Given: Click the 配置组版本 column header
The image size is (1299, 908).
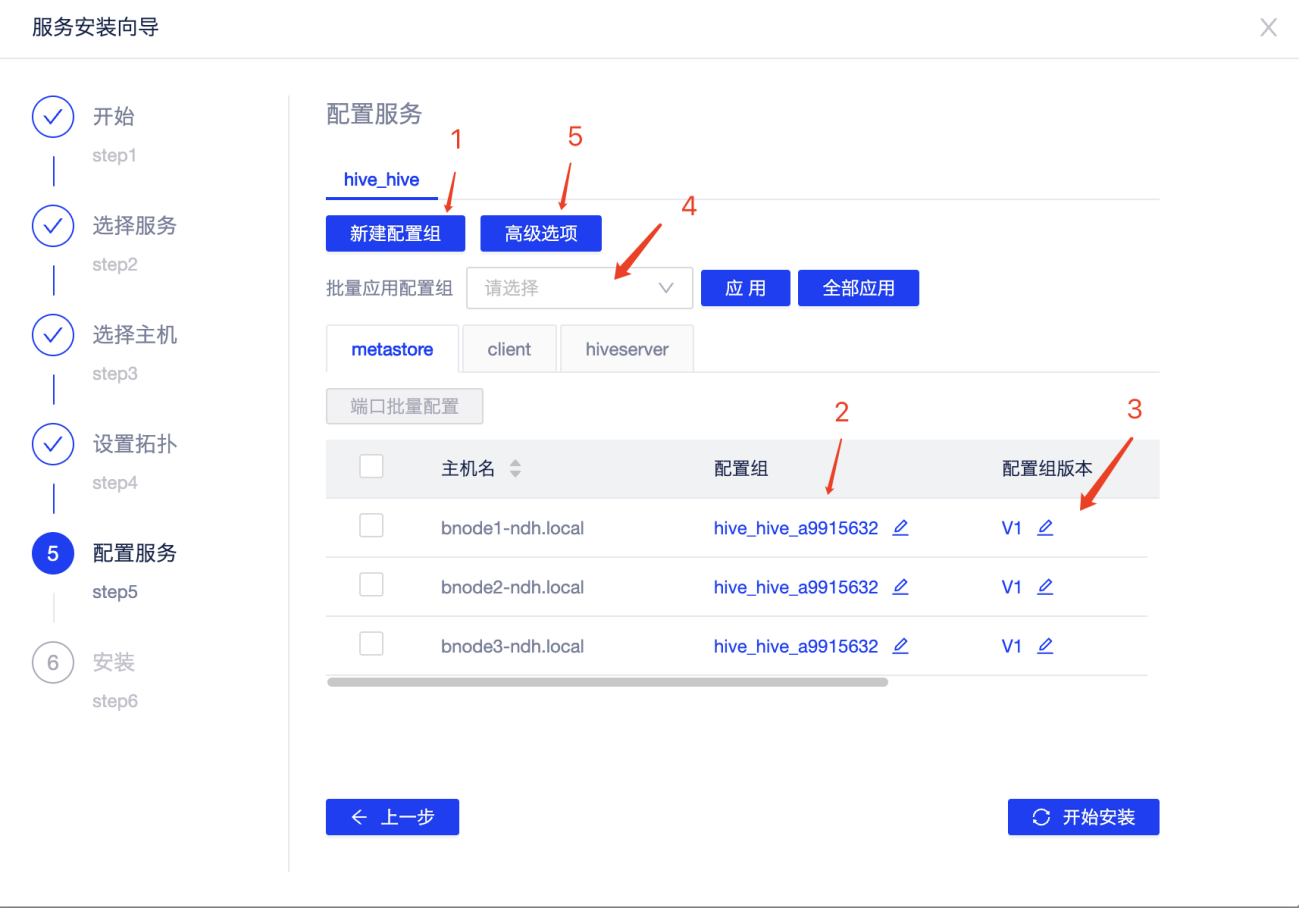Looking at the screenshot, I should [1048, 468].
